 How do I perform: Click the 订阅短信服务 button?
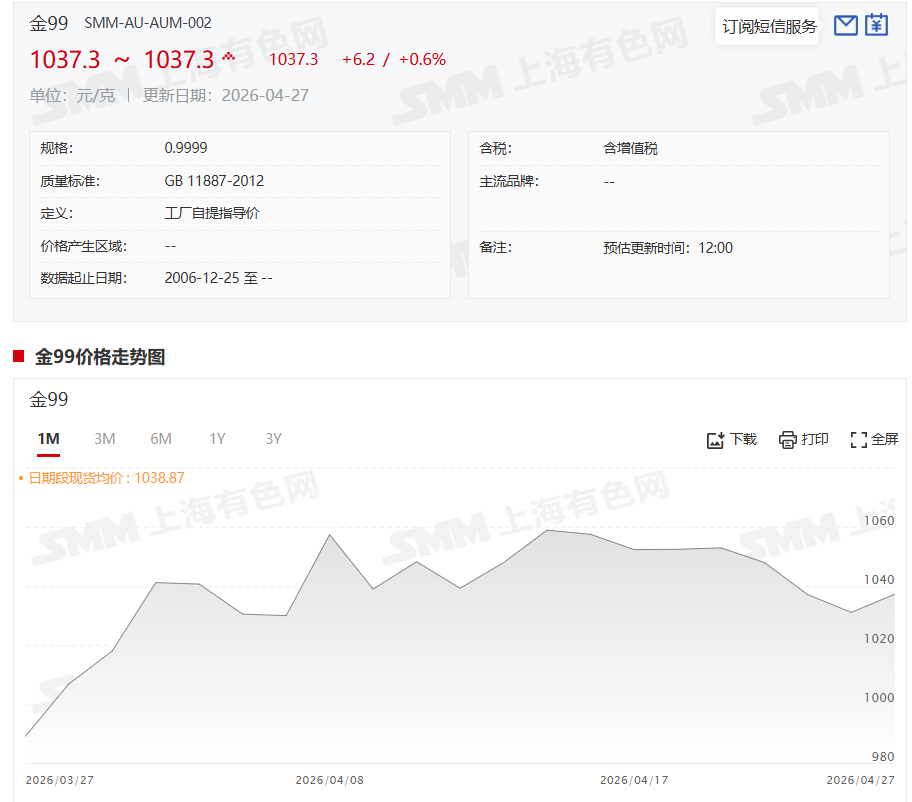769,27
